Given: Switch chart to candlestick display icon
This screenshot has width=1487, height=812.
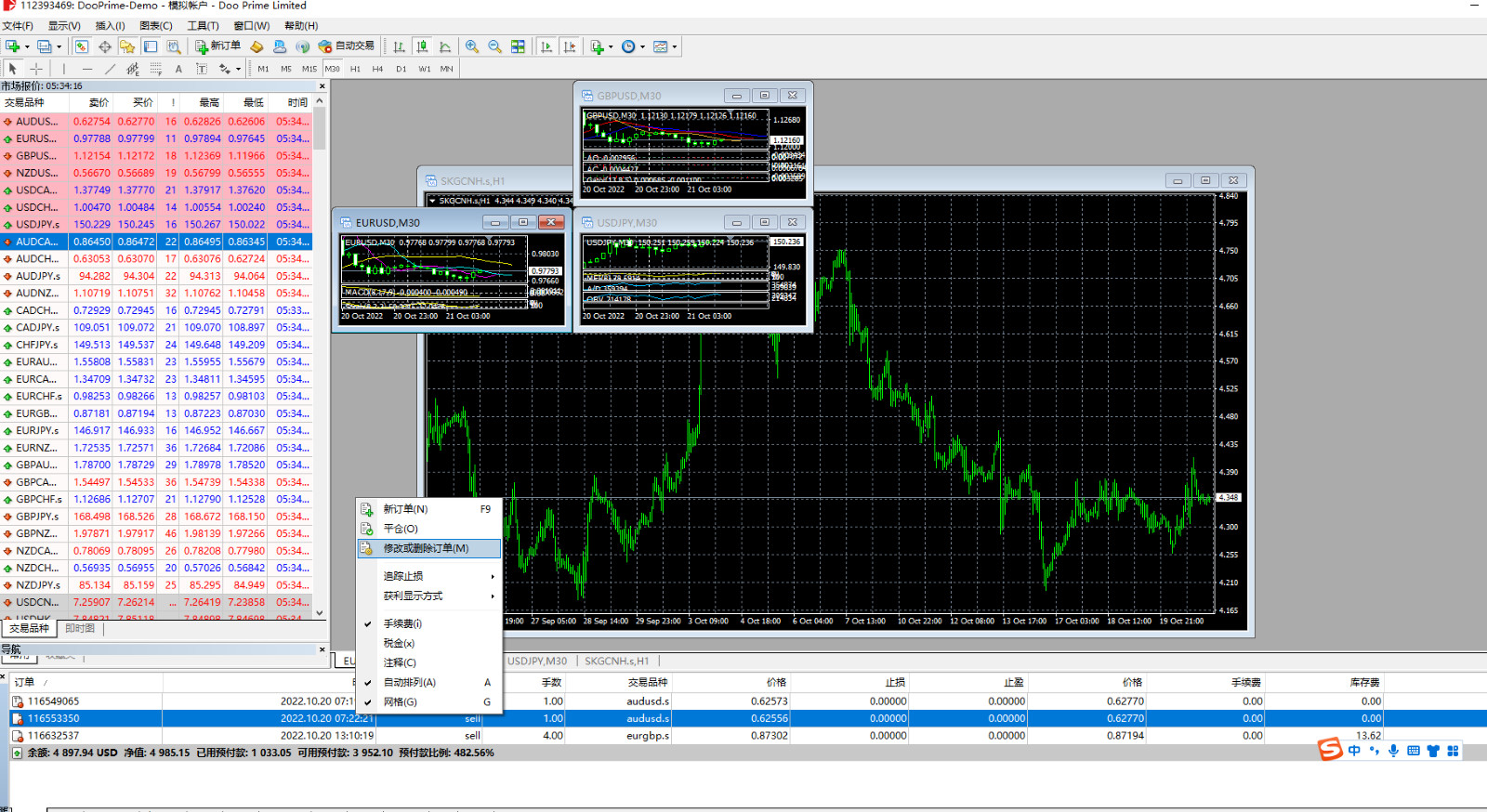Looking at the screenshot, I should point(422,46).
